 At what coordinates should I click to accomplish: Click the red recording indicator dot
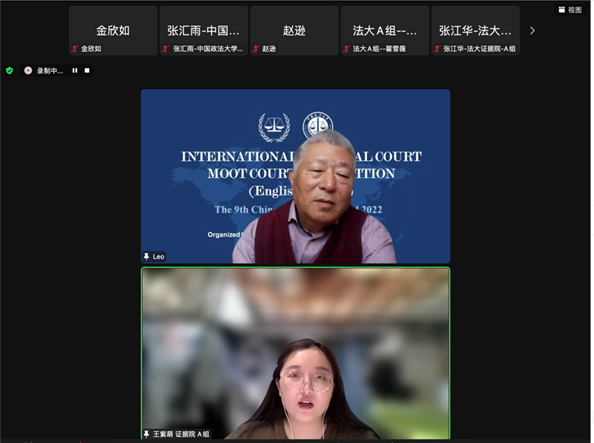pyautogui.click(x=28, y=70)
